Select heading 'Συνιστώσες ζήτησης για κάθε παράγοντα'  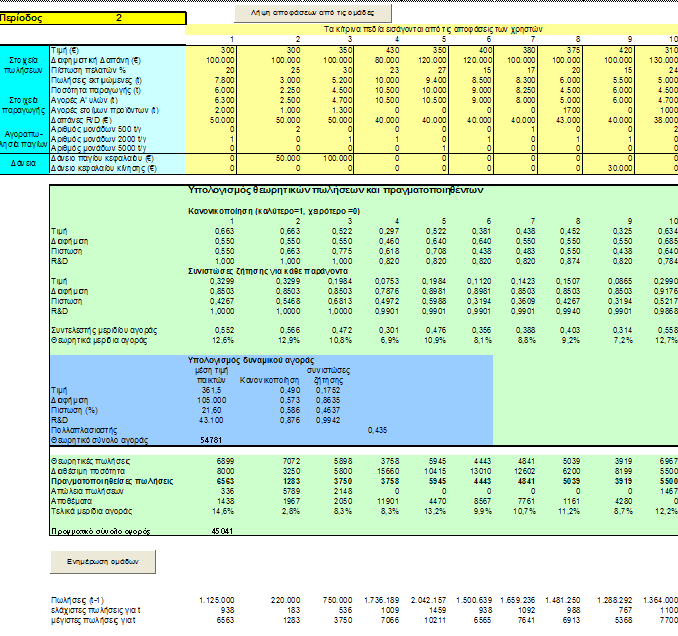click(x=268, y=271)
